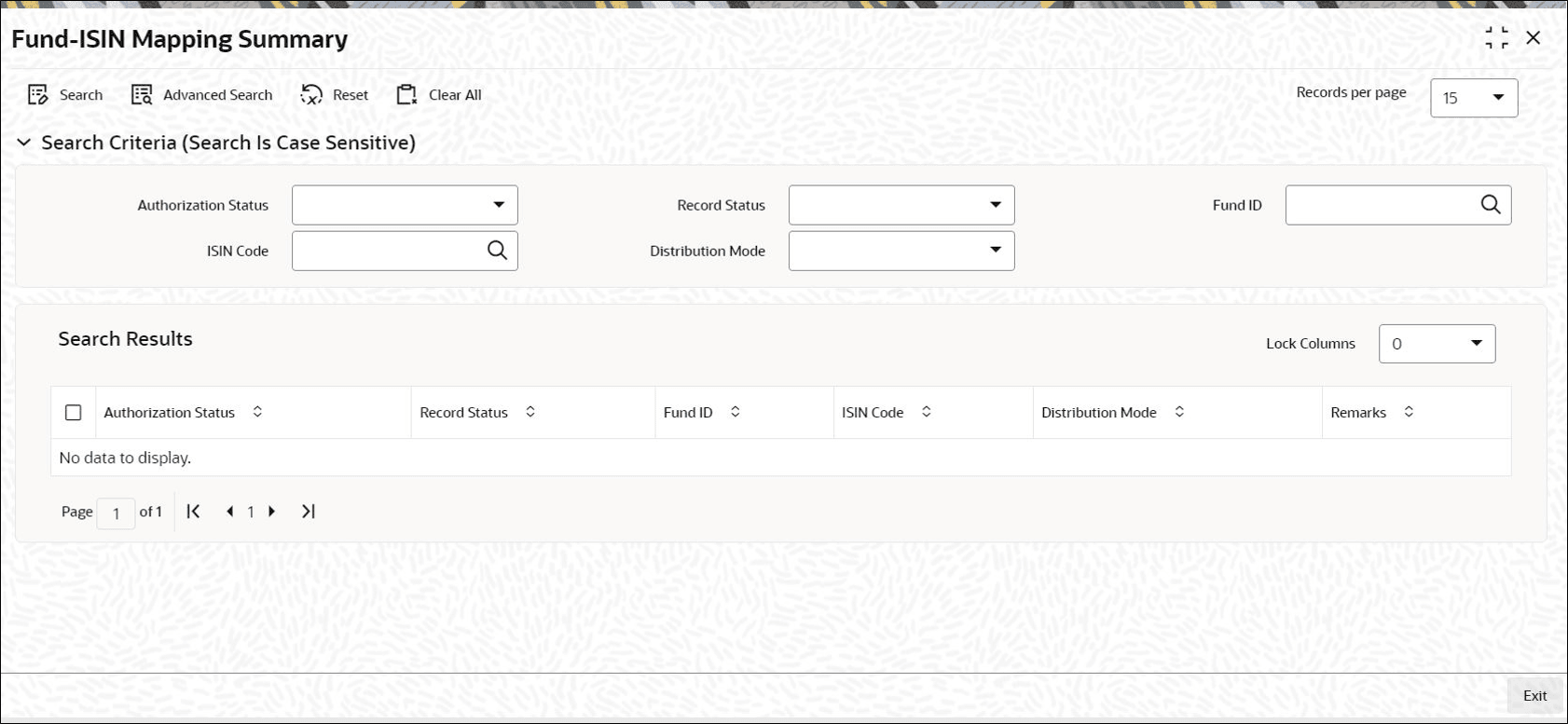This screenshot has width=1568, height=724.
Task: Click the Search toolbar icon
Action: pos(38,95)
